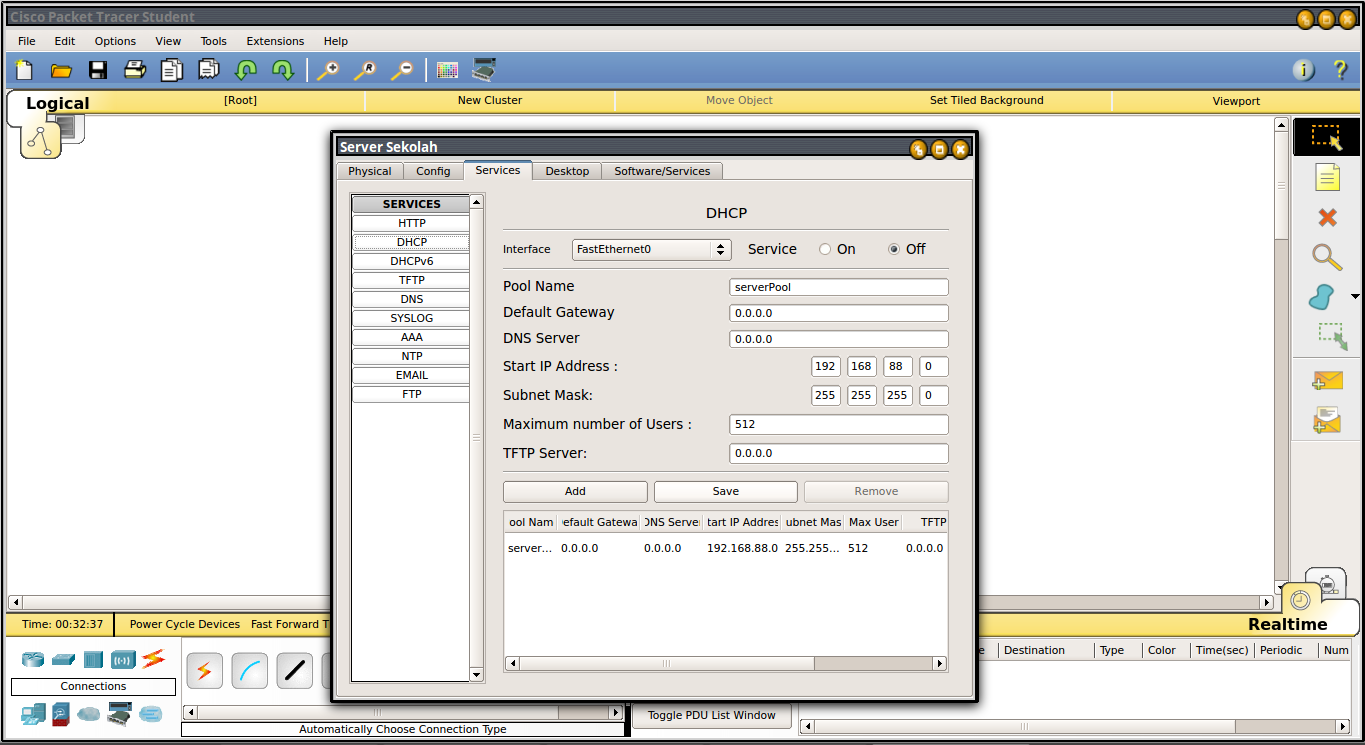Click the Copy icon in toolbar
The width and height of the screenshot is (1365, 745).
[172, 70]
